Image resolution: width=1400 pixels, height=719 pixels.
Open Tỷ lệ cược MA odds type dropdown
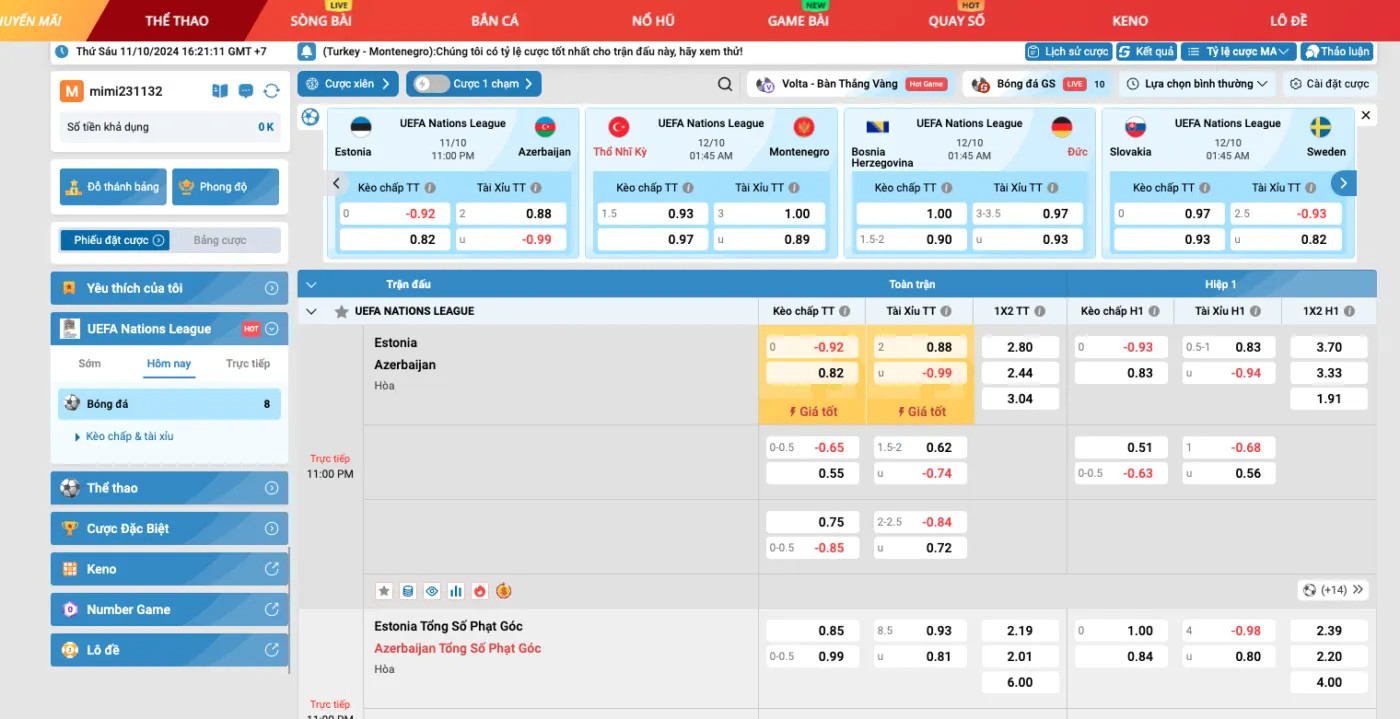pos(1238,51)
